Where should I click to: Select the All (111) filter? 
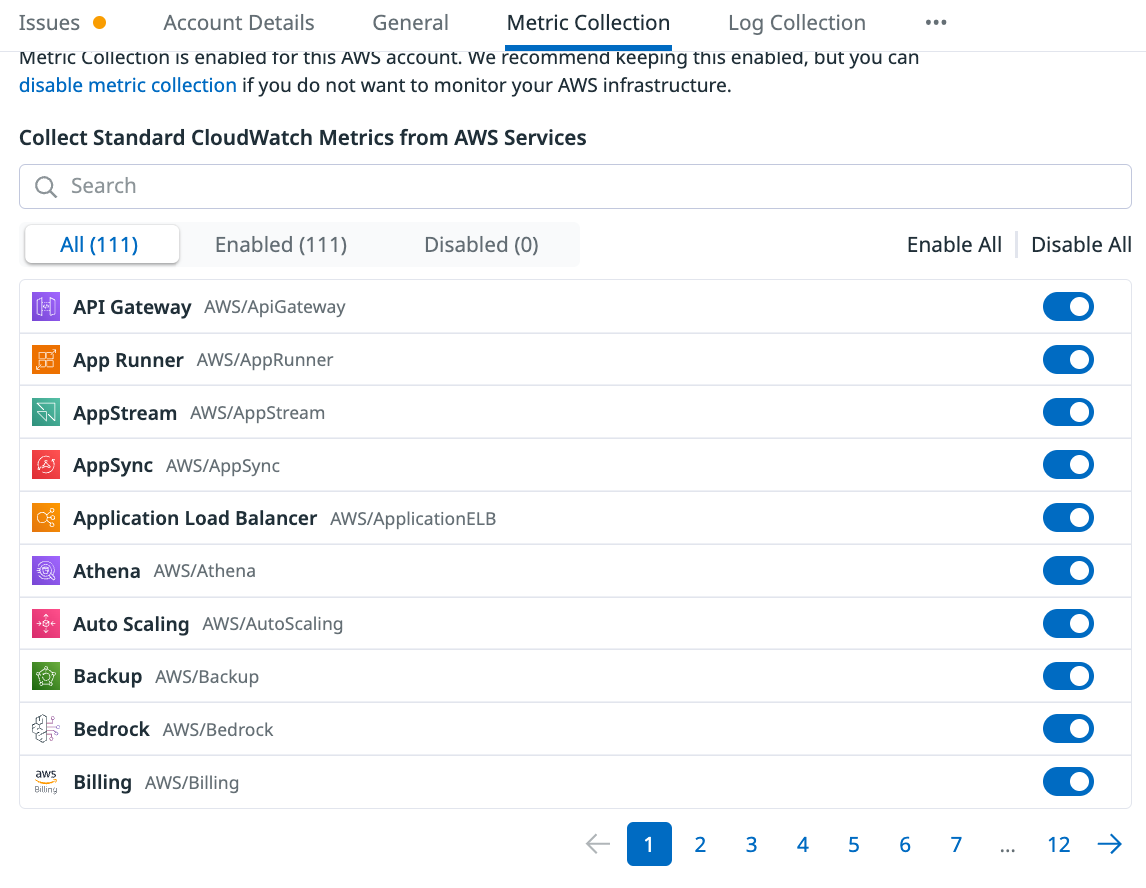tap(102, 244)
